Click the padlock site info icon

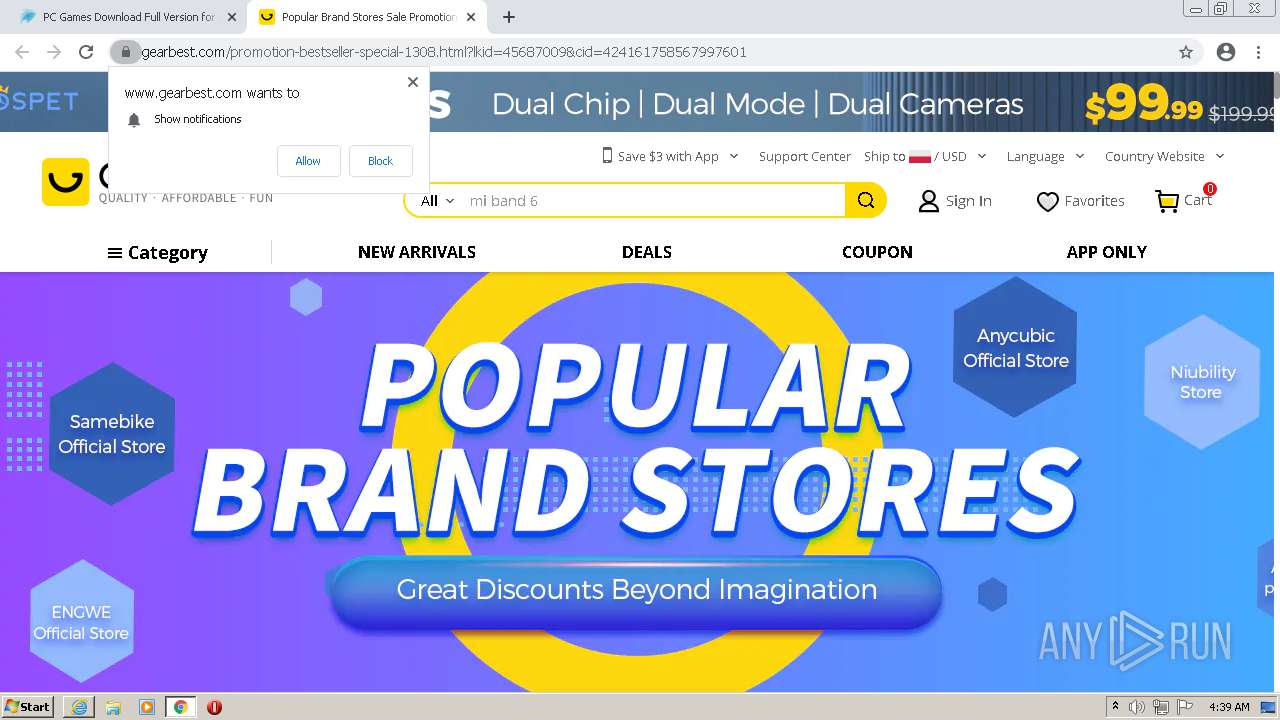coord(125,52)
